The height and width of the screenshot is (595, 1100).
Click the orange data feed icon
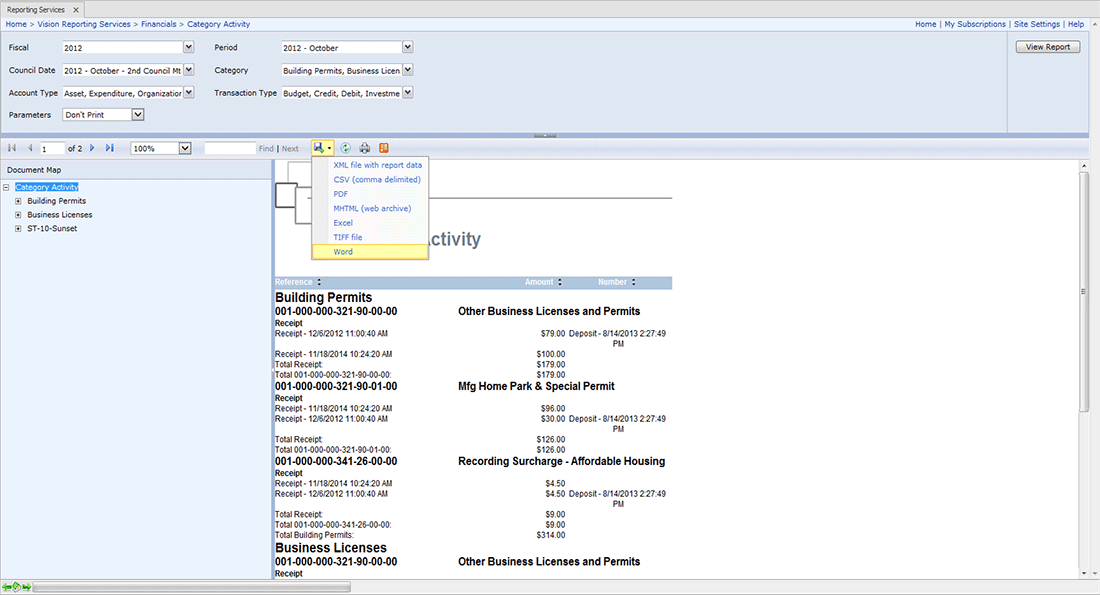[x=384, y=148]
